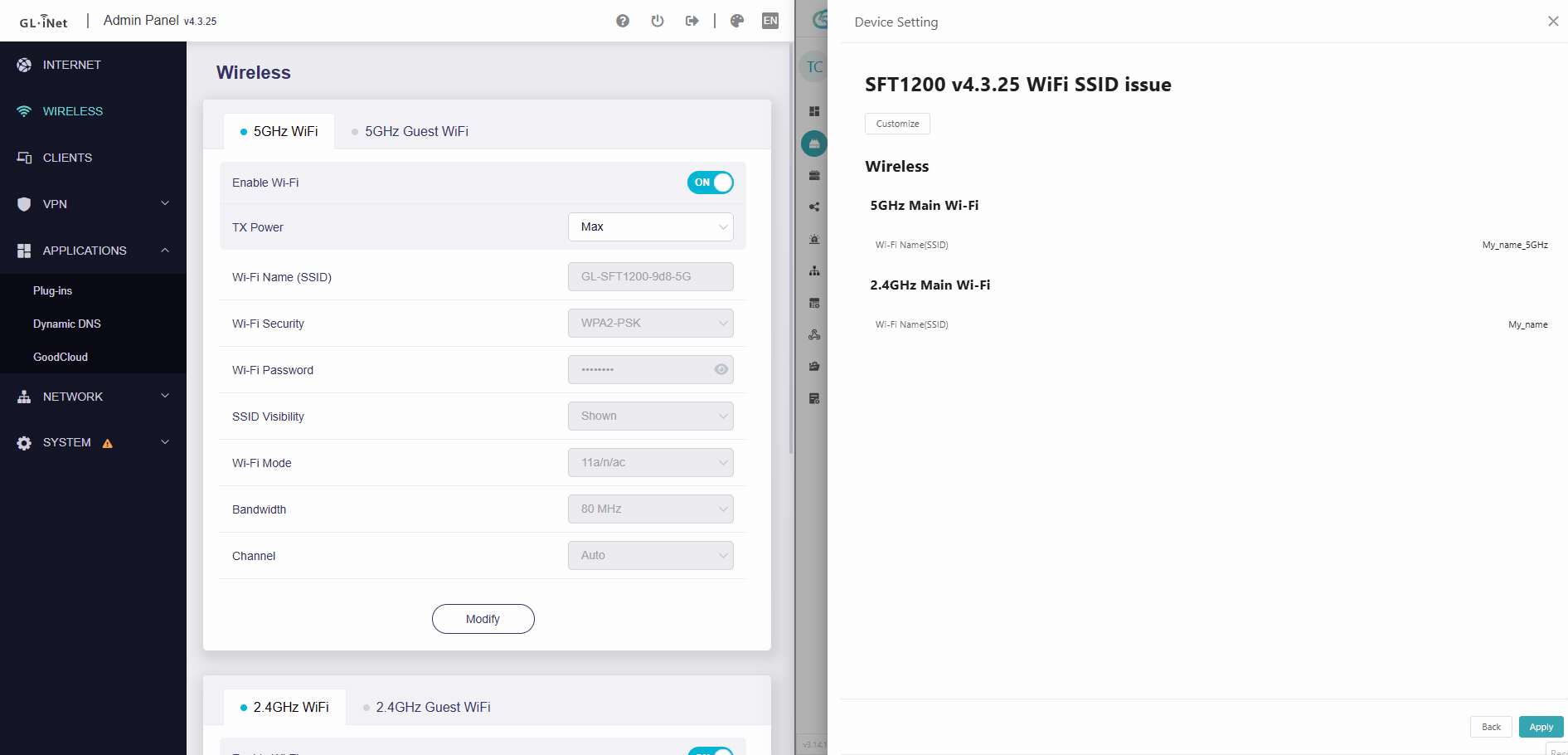Expand the VPN menu section
This screenshot has width=1568, height=755.
(x=164, y=203)
